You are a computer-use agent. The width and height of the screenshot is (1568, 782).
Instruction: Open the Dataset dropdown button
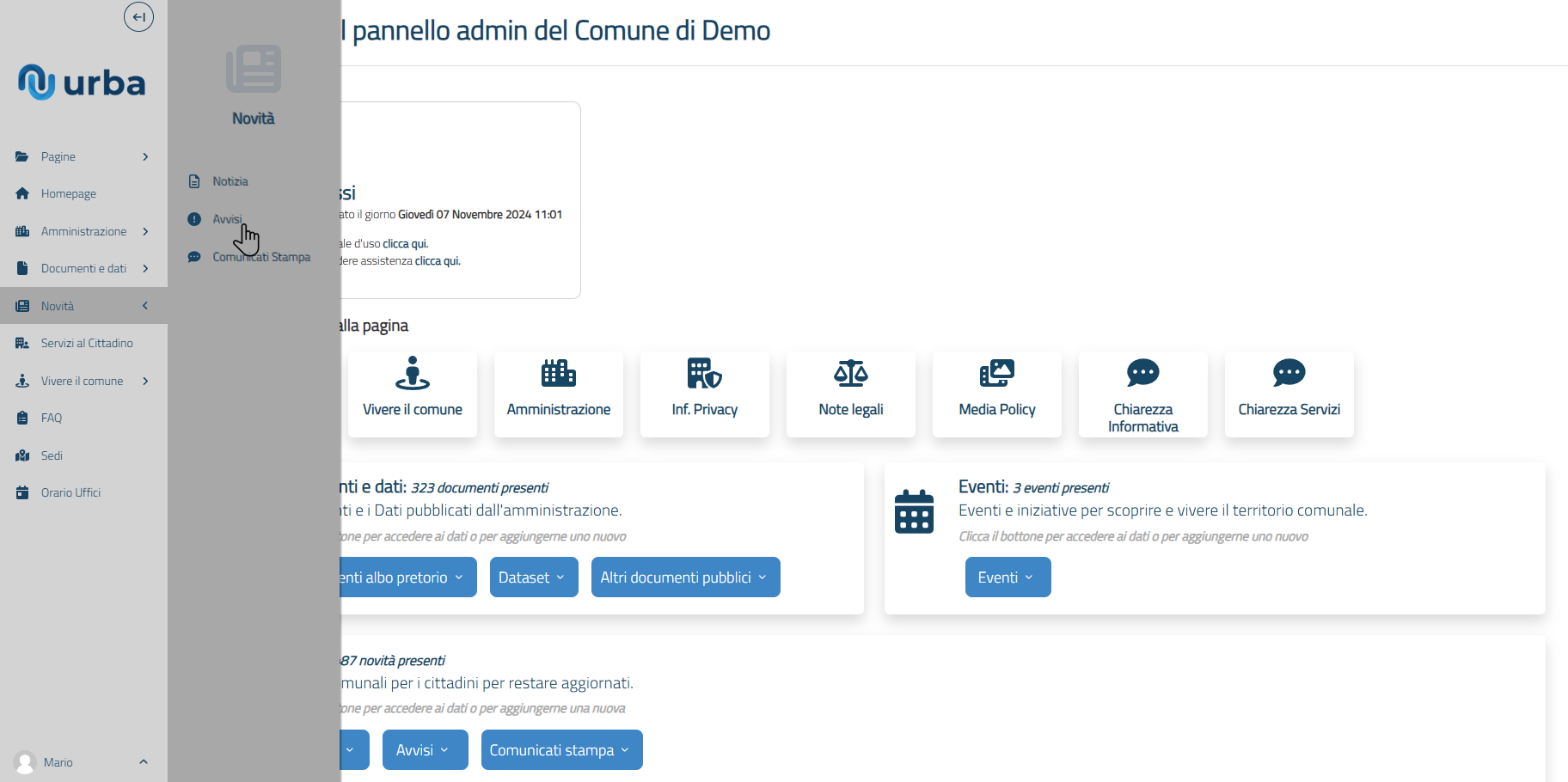coord(533,577)
